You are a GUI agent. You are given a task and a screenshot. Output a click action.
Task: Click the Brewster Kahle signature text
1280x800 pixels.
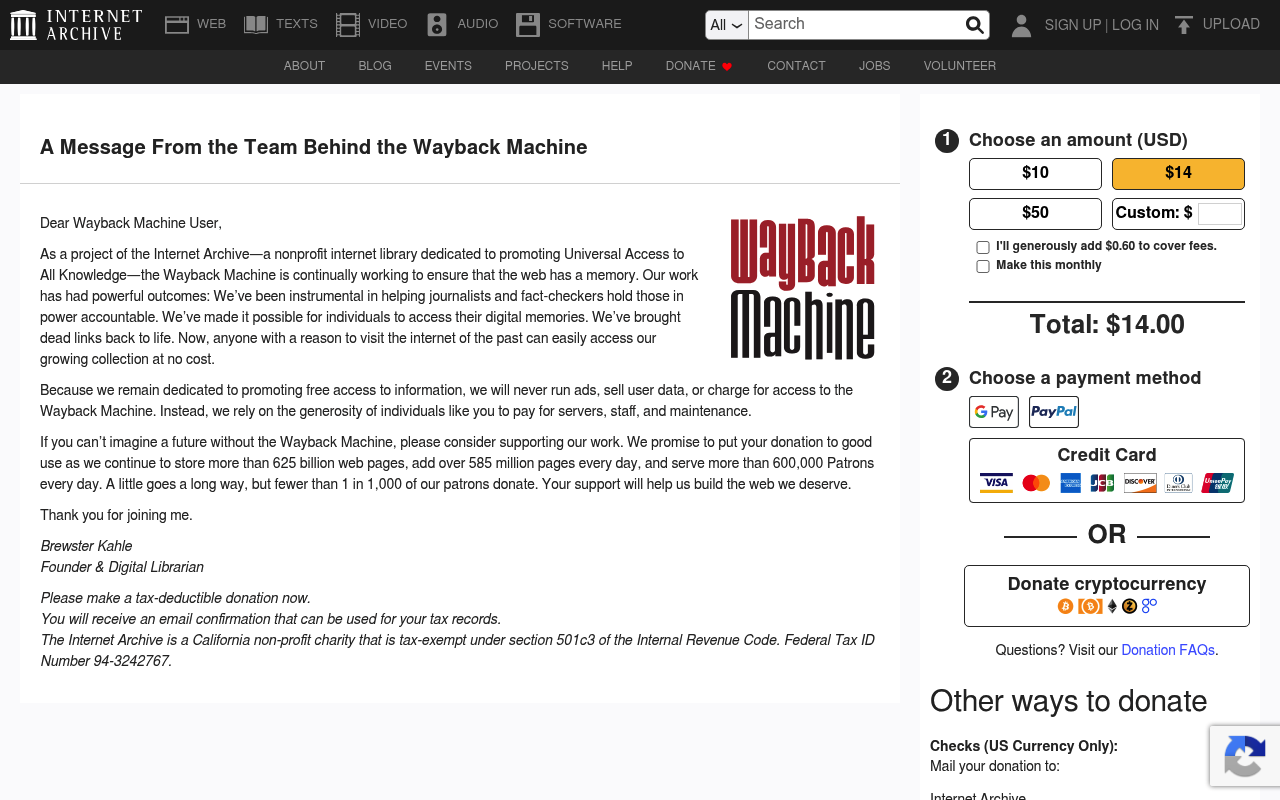(86, 546)
